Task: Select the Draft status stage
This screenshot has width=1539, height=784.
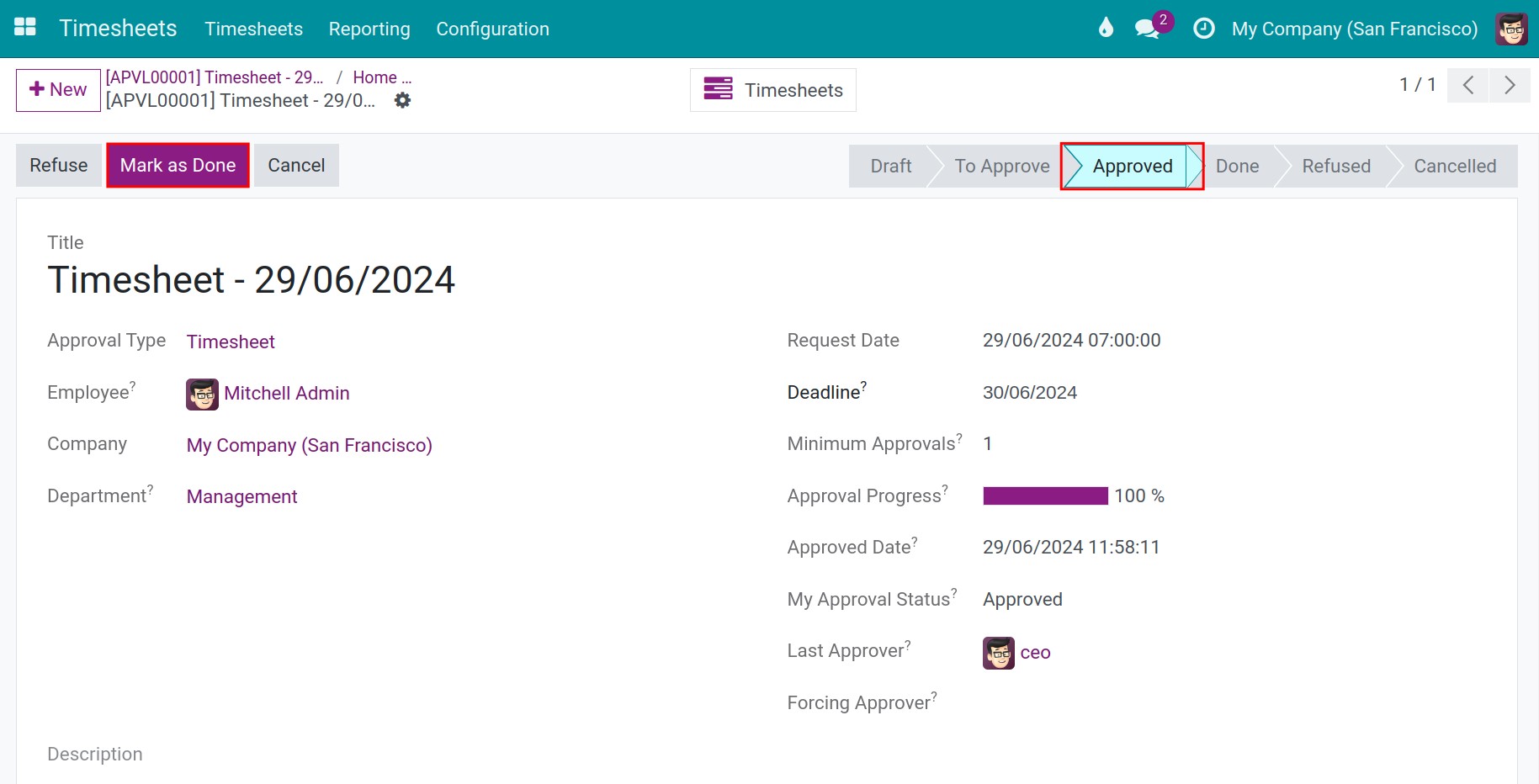Action: 890,166
